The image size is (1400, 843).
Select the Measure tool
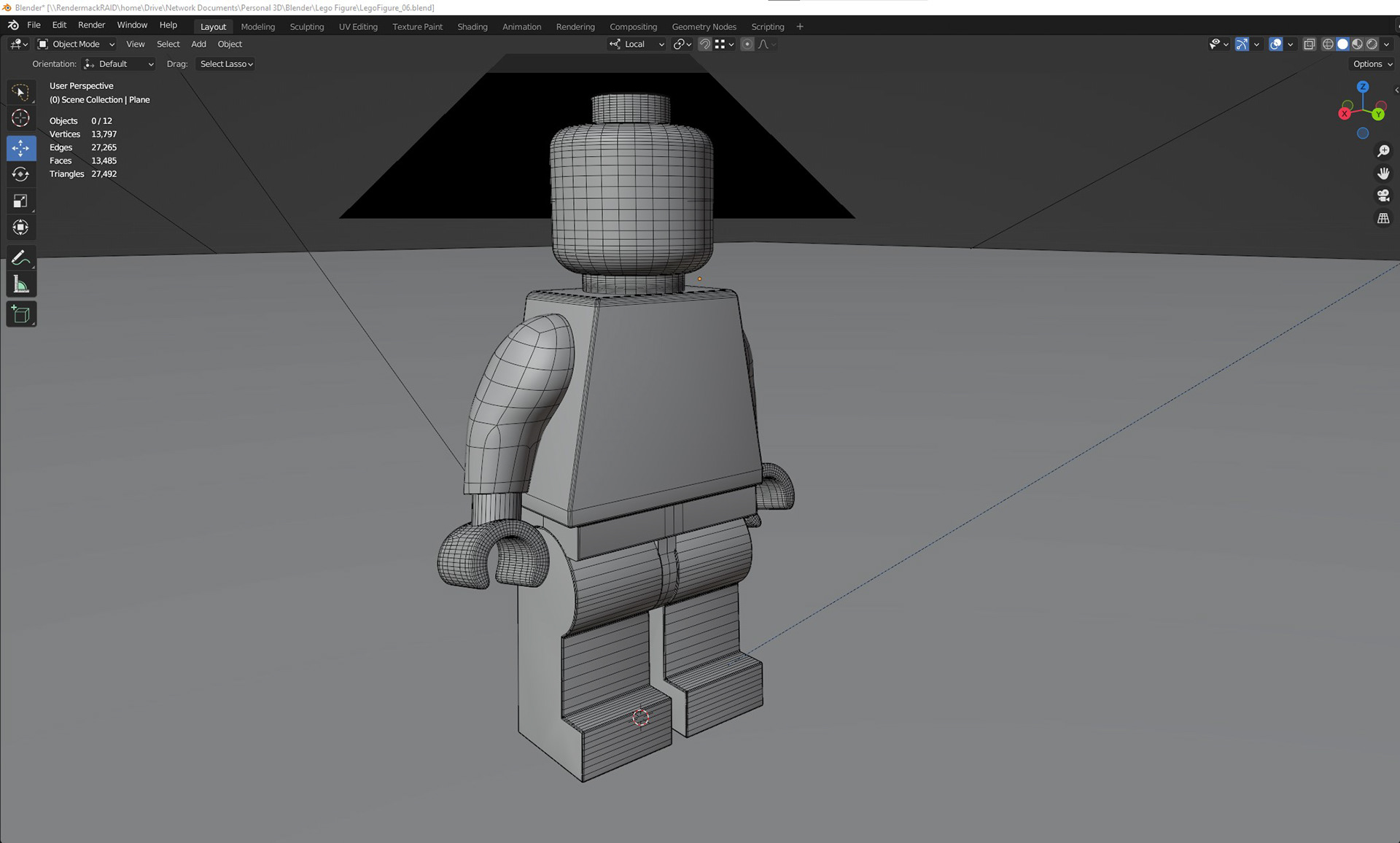point(20,285)
